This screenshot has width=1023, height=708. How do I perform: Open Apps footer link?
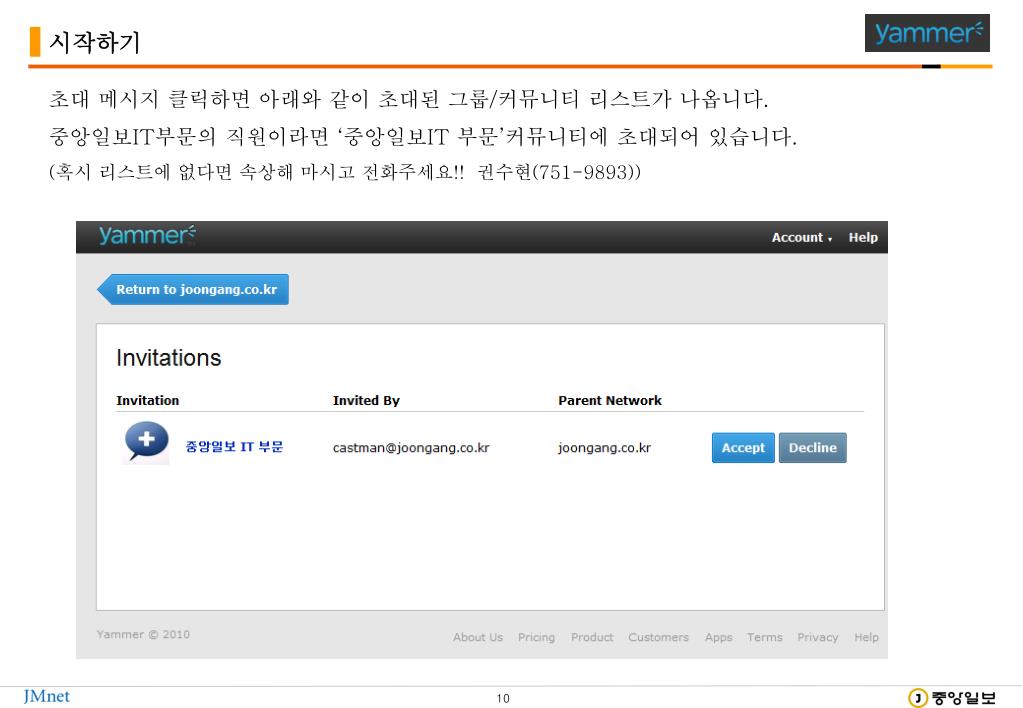coord(718,637)
